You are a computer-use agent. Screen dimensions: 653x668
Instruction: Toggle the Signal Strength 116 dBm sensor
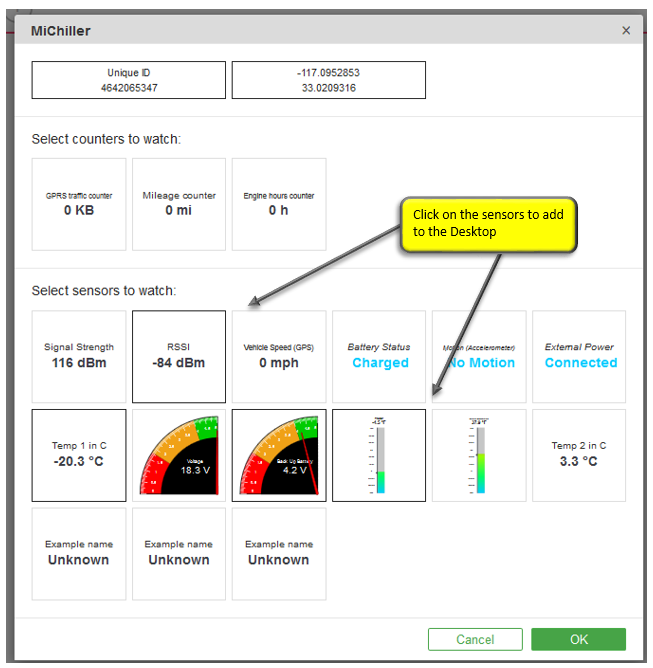pyautogui.click(x=79, y=356)
